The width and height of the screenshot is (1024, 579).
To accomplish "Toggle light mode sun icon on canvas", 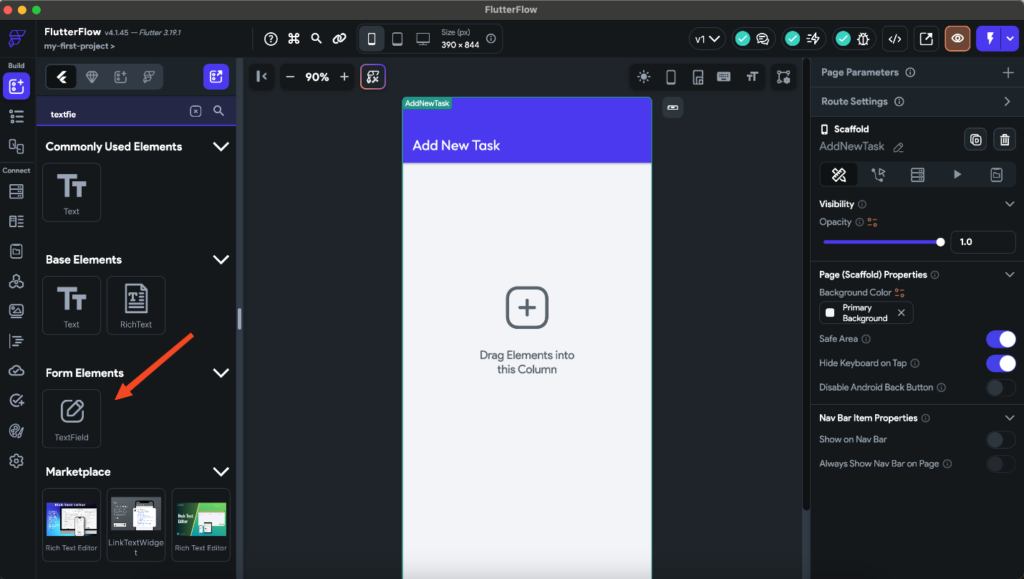I will (644, 77).
